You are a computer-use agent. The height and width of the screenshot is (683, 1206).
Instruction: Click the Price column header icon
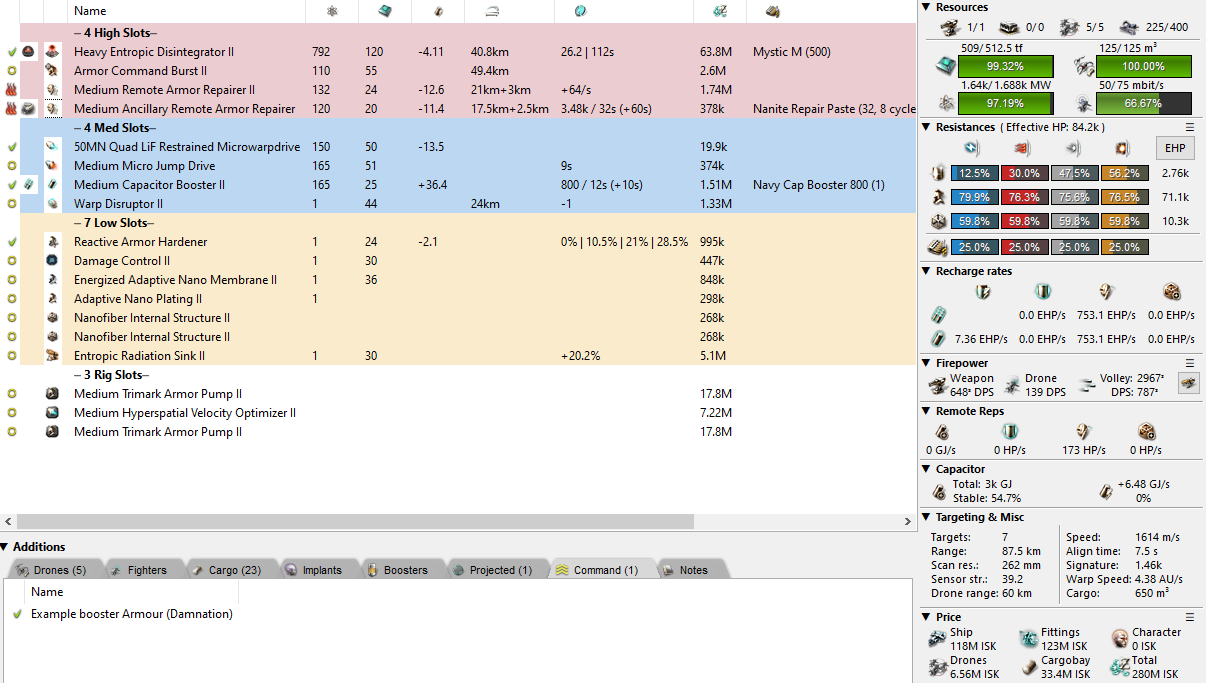point(719,11)
